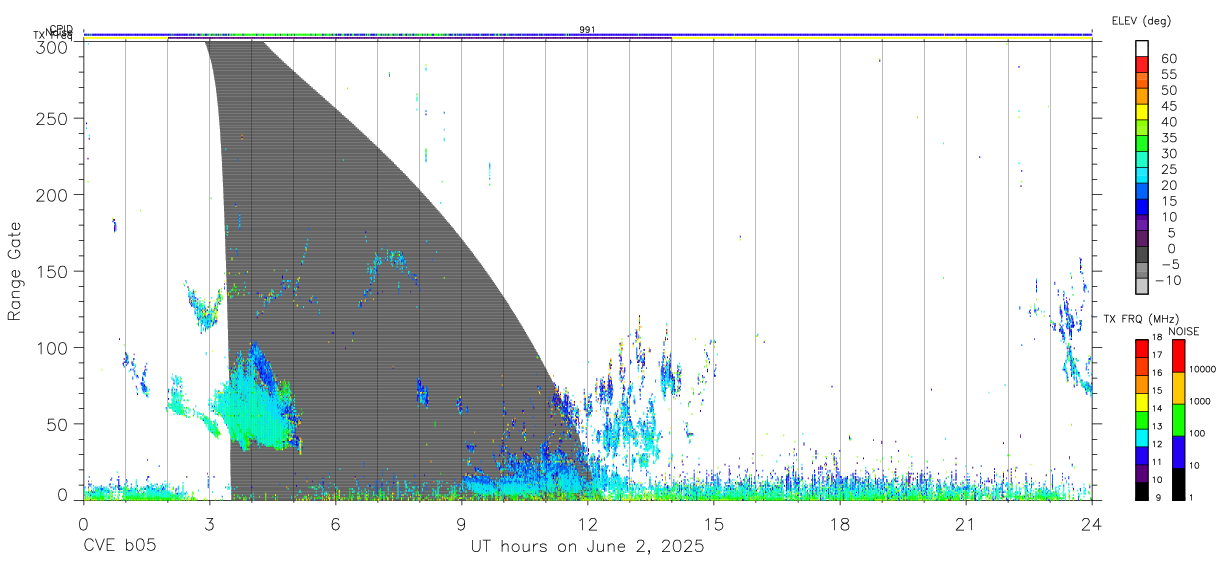Viewport: 1228px width, 567px height.
Task: Click the red swatch in TX FRQ colorbar
Action: point(1141,348)
